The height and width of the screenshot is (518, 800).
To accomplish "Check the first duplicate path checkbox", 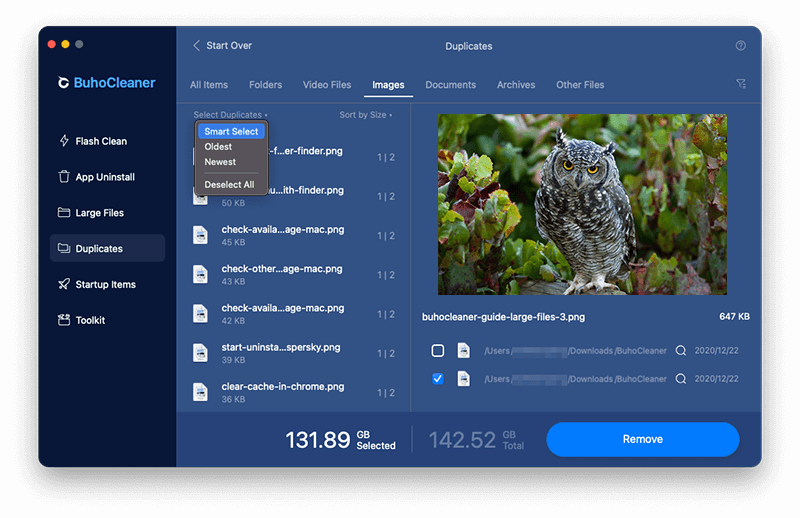I will click(x=438, y=351).
